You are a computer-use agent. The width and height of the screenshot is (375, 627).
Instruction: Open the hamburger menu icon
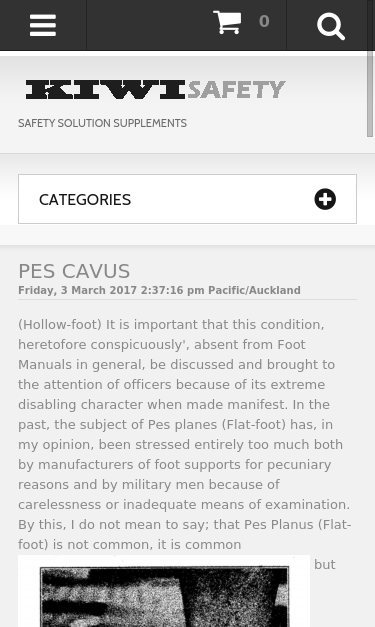point(43,25)
